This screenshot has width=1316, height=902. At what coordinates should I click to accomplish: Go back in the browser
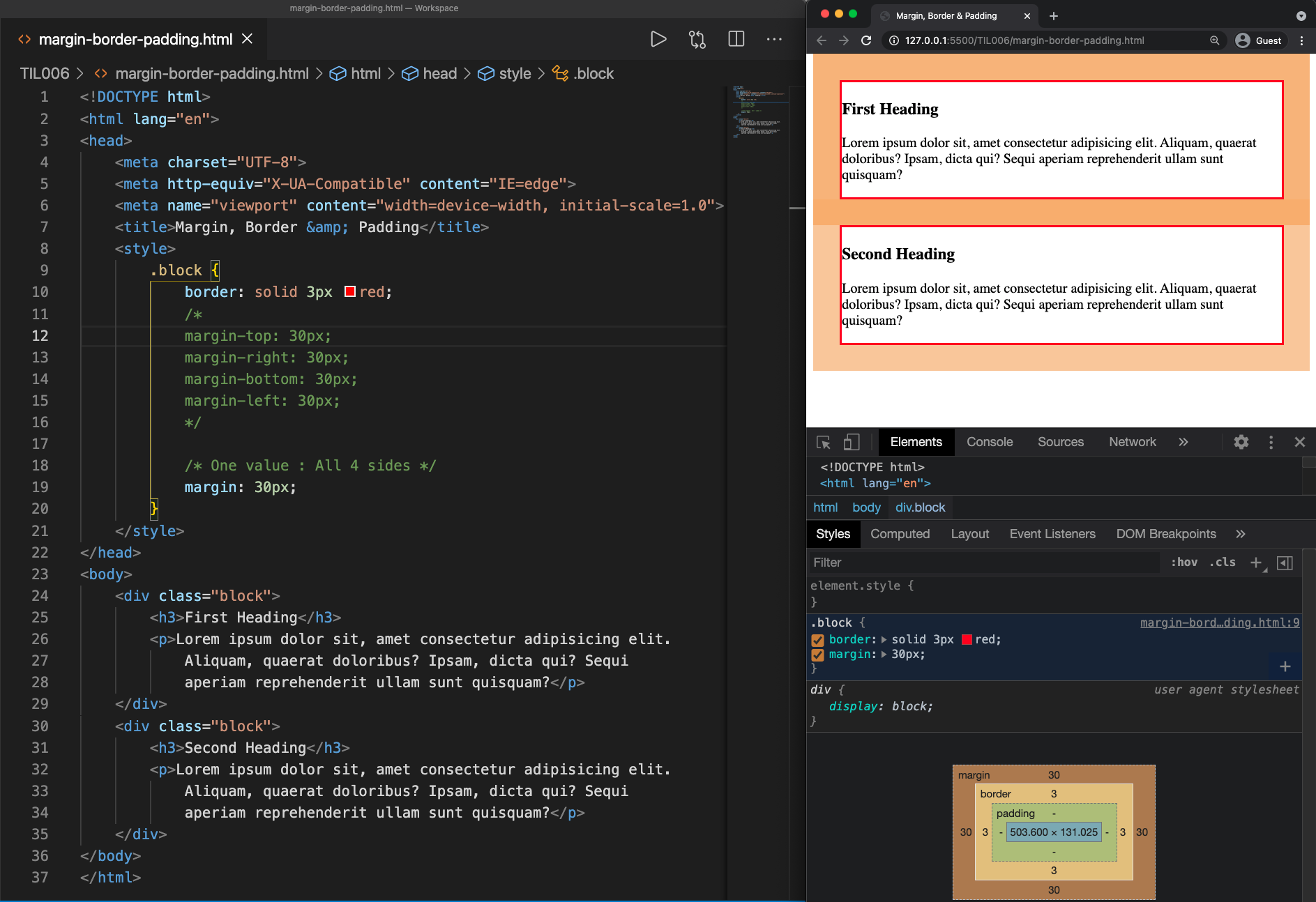(x=821, y=40)
